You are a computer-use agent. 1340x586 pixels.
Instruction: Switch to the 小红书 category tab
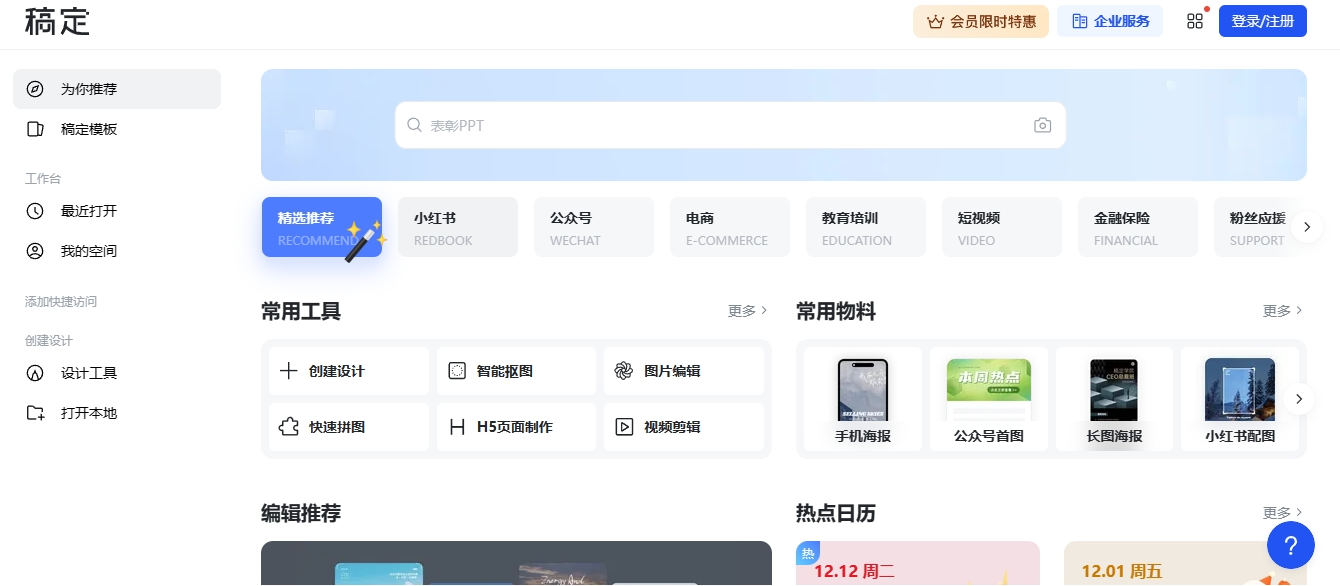[x=458, y=227]
